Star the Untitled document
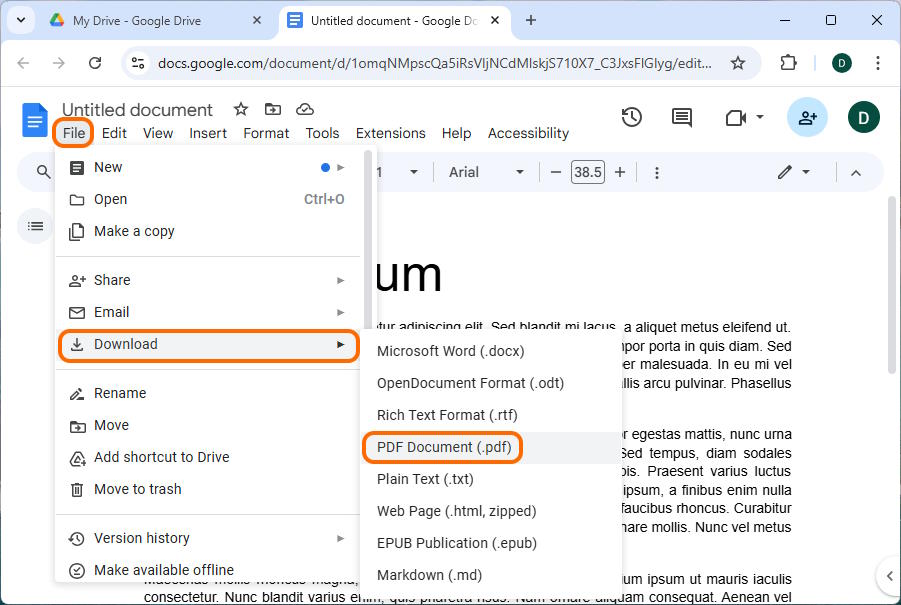Image resolution: width=901 pixels, height=605 pixels. (241, 109)
